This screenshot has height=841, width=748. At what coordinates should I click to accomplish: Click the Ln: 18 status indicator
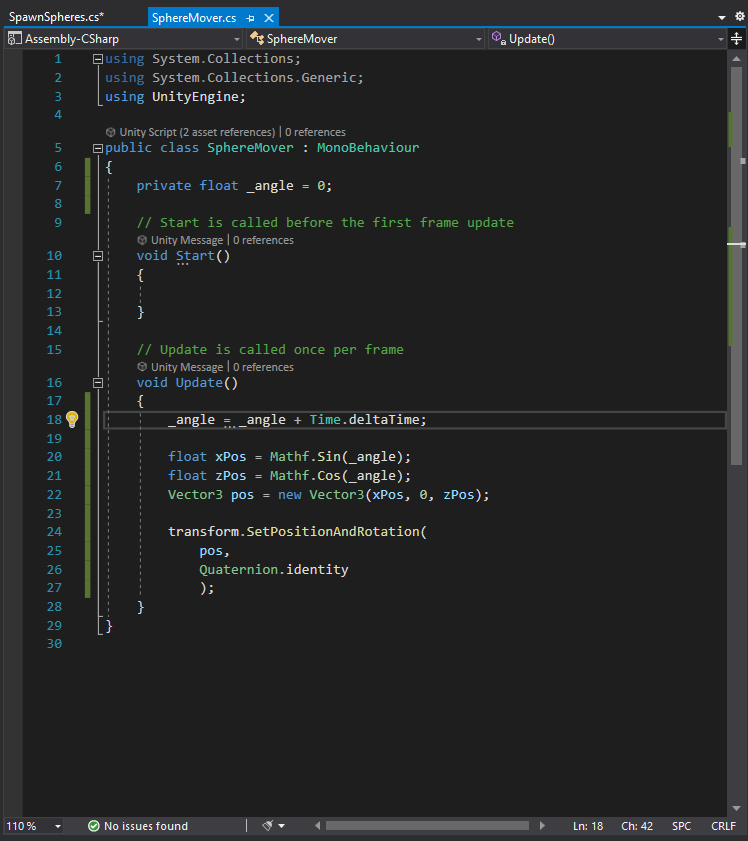click(588, 826)
